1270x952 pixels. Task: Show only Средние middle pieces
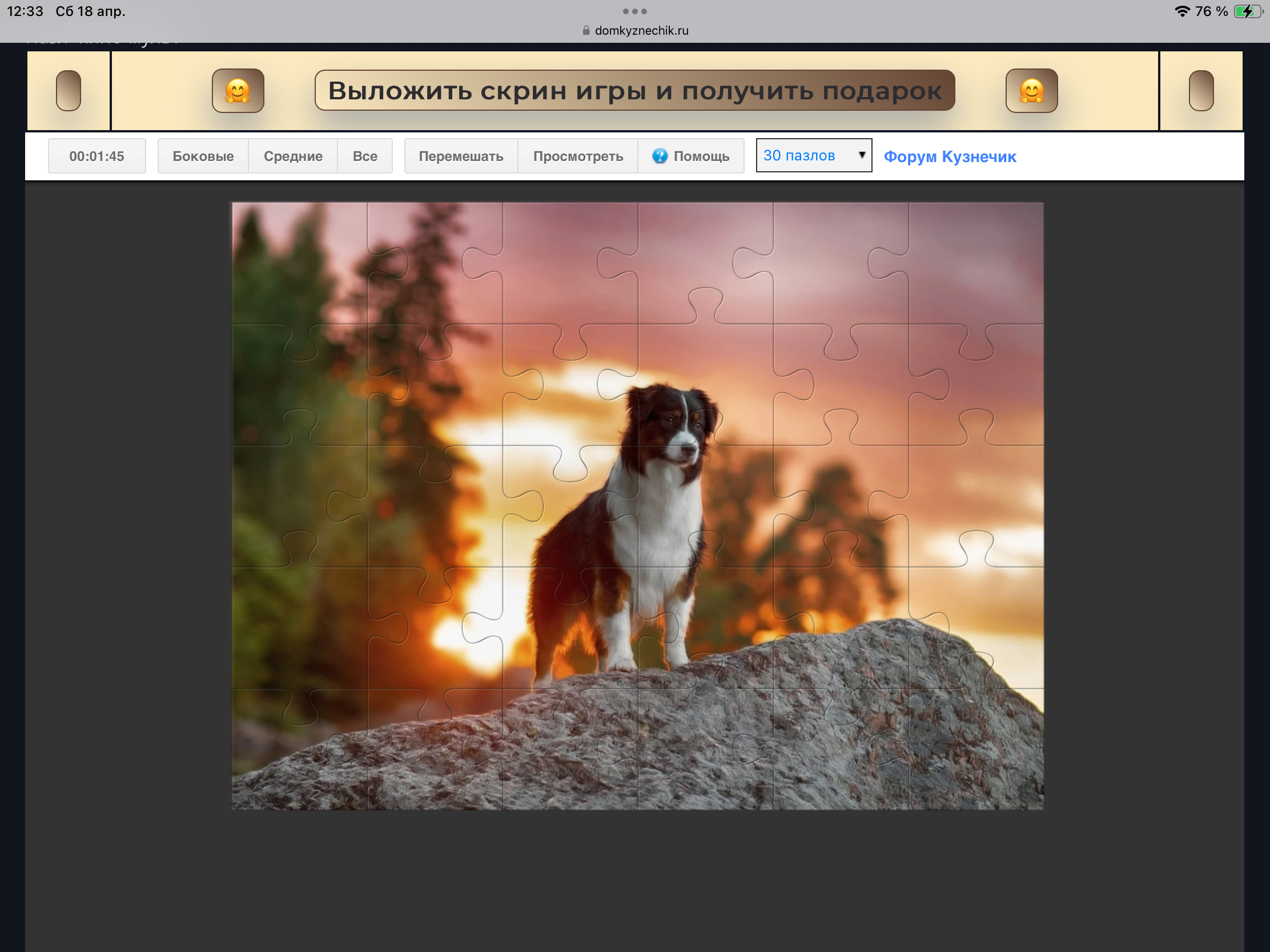[293, 156]
